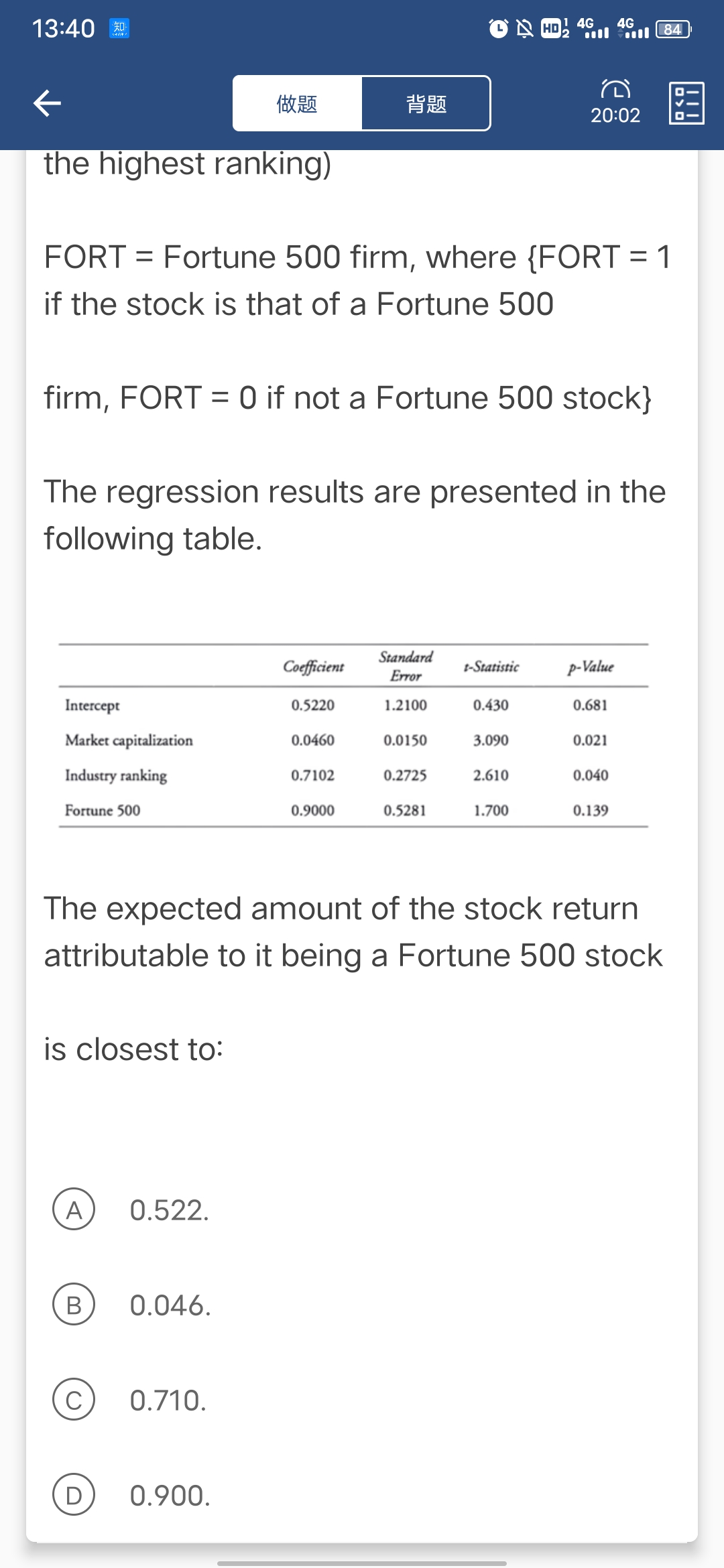The width and height of the screenshot is (724, 1568).
Task: Select option A circle
Action: tap(74, 1210)
